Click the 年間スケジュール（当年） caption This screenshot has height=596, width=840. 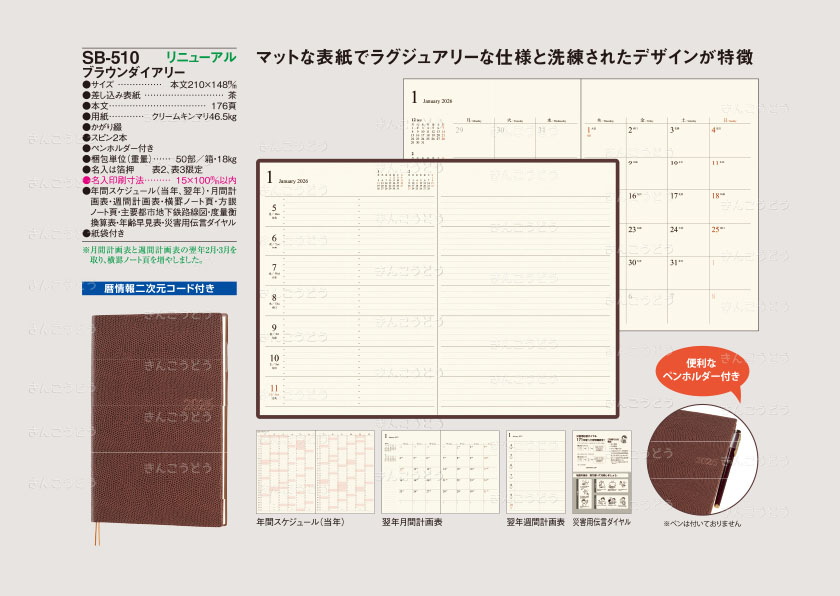pyautogui.click(x=301, y=522)
